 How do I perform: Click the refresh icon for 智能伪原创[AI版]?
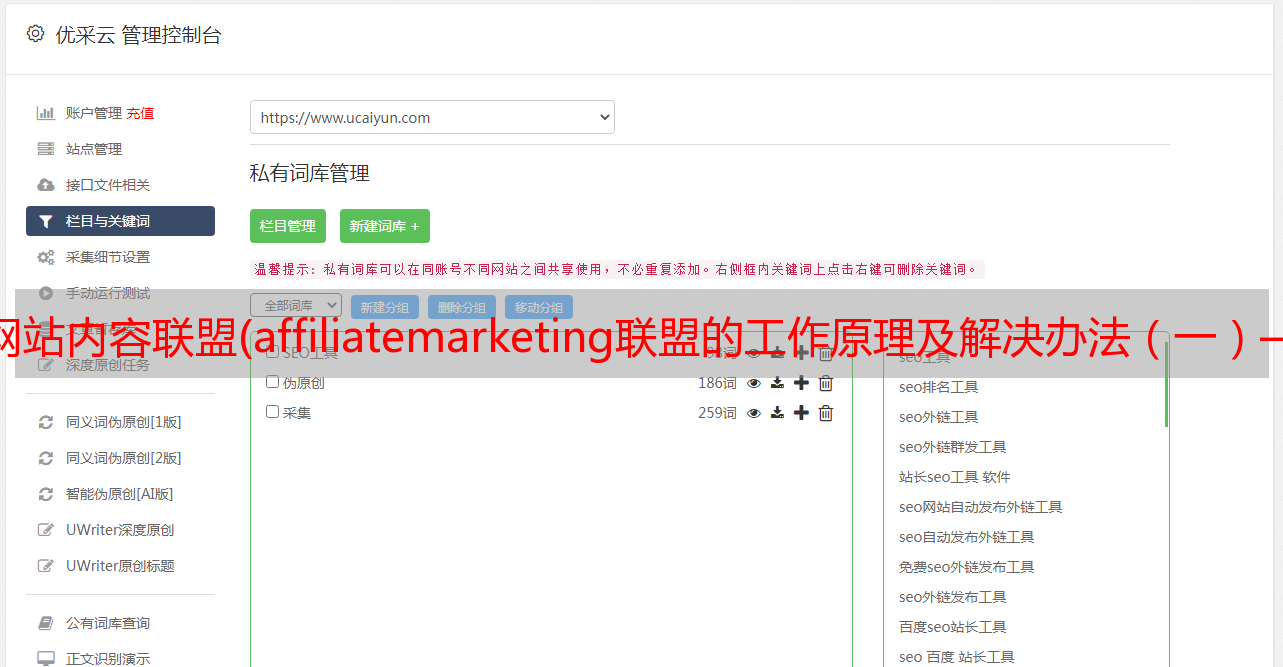(x=45, y=494)
